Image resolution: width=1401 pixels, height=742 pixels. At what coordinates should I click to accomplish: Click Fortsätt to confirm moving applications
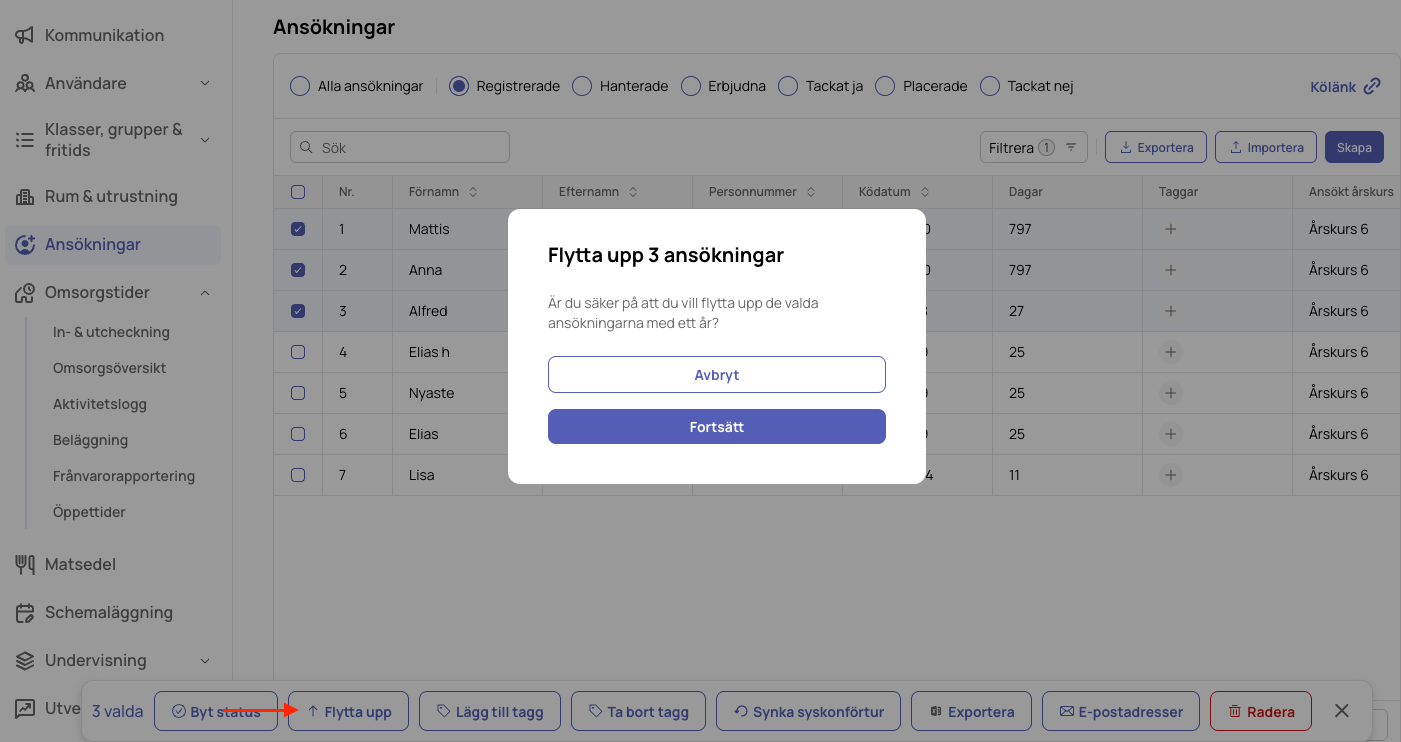717,426
